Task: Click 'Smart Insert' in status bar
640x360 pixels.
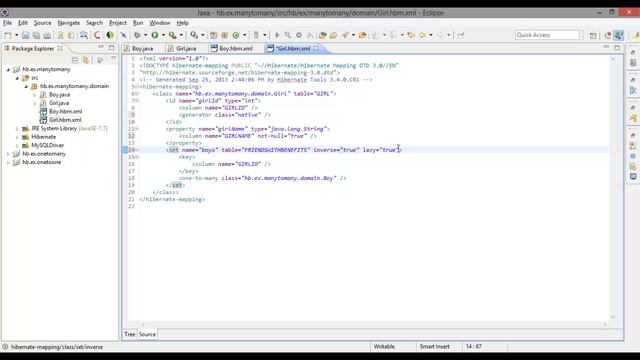Action: click(434, 347)
